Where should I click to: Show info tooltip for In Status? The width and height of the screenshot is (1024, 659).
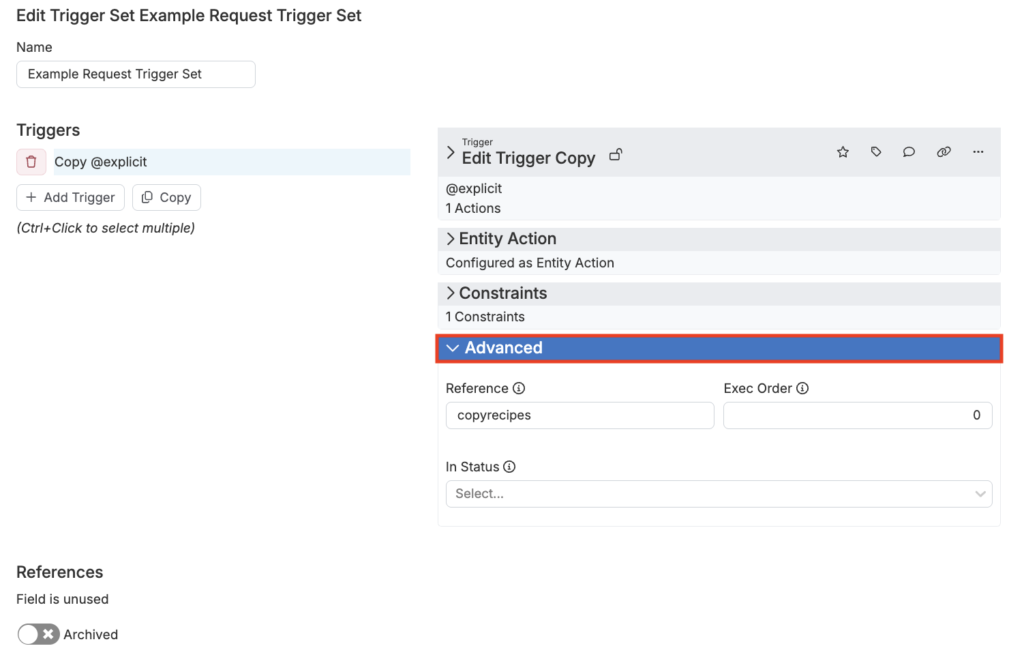(509, 467)
